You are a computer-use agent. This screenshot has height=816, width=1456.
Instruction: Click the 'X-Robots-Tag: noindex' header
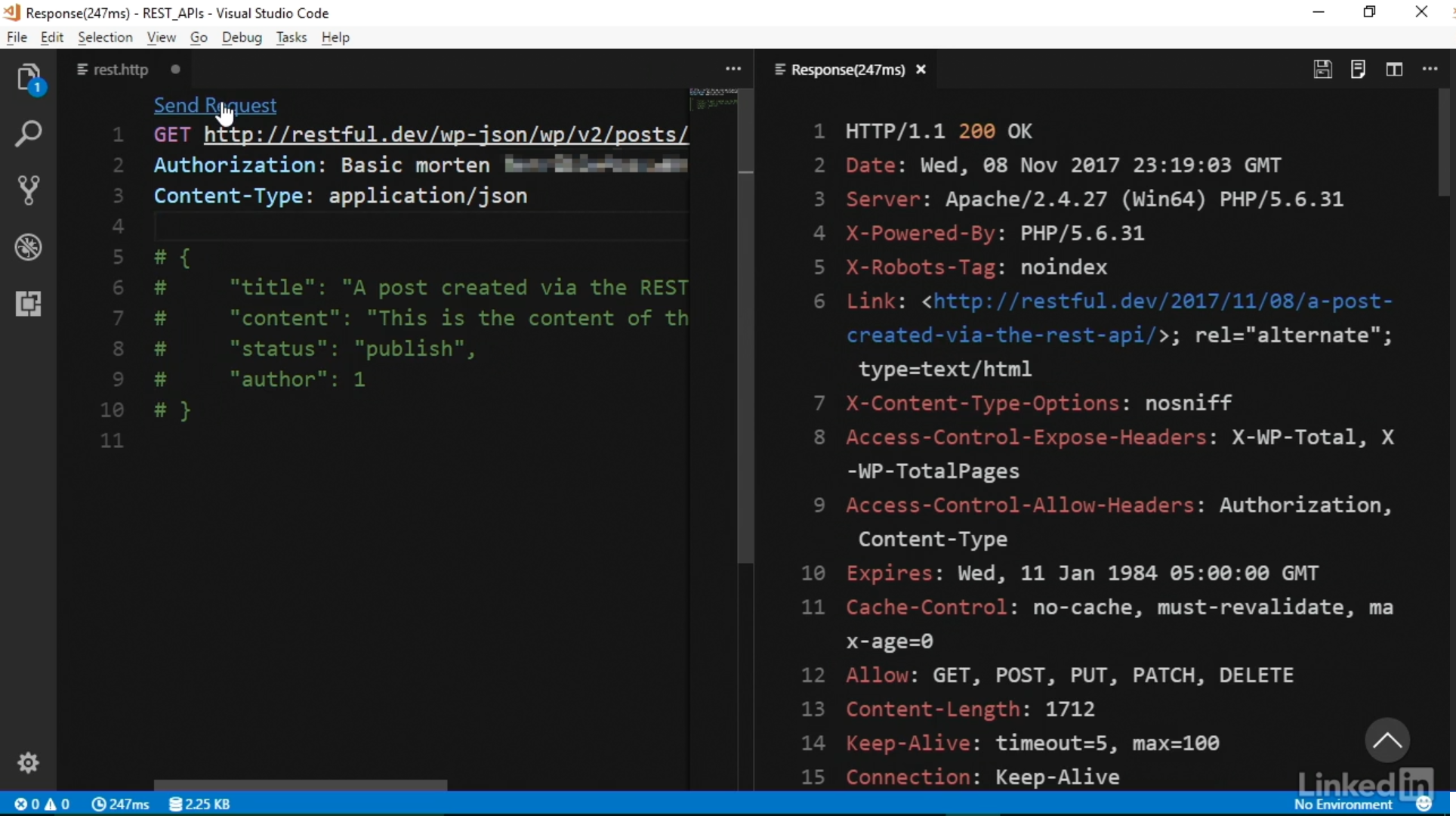click(976, 267)
